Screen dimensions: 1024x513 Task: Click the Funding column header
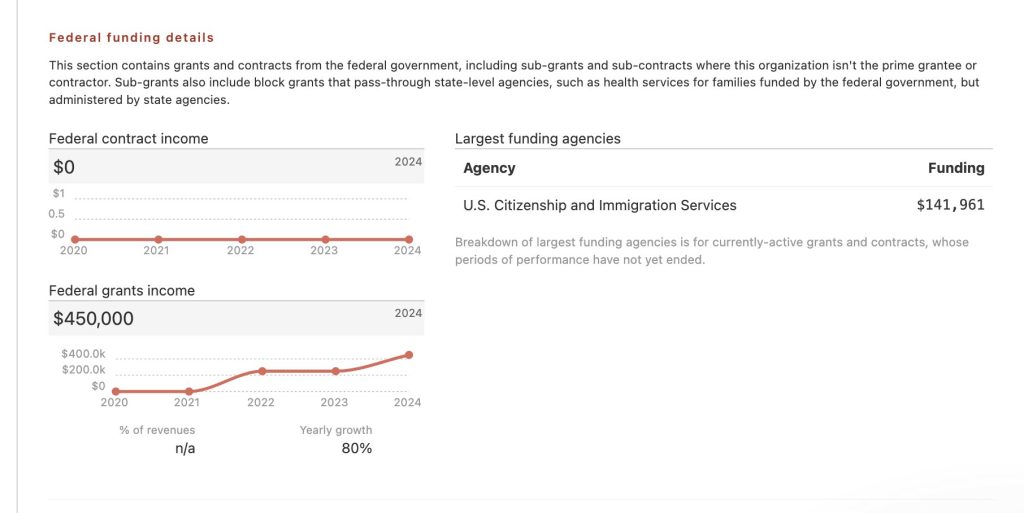[956, 168]
